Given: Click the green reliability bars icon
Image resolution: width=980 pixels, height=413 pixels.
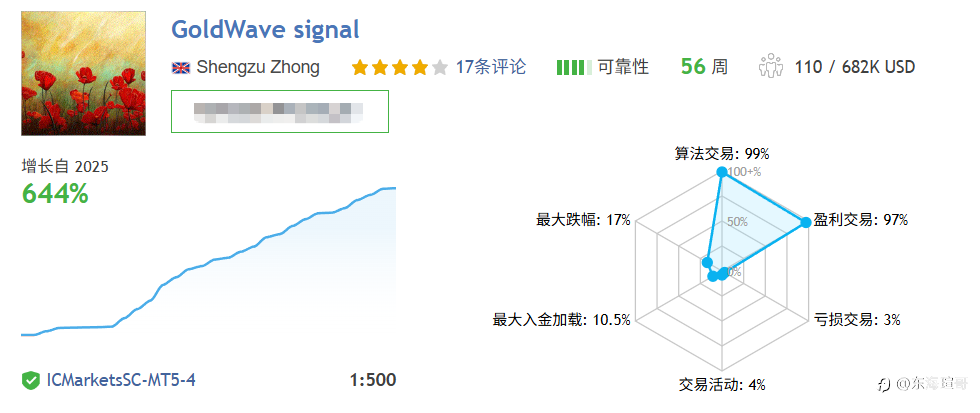Looking at the screenshot, I should [574, 67].
